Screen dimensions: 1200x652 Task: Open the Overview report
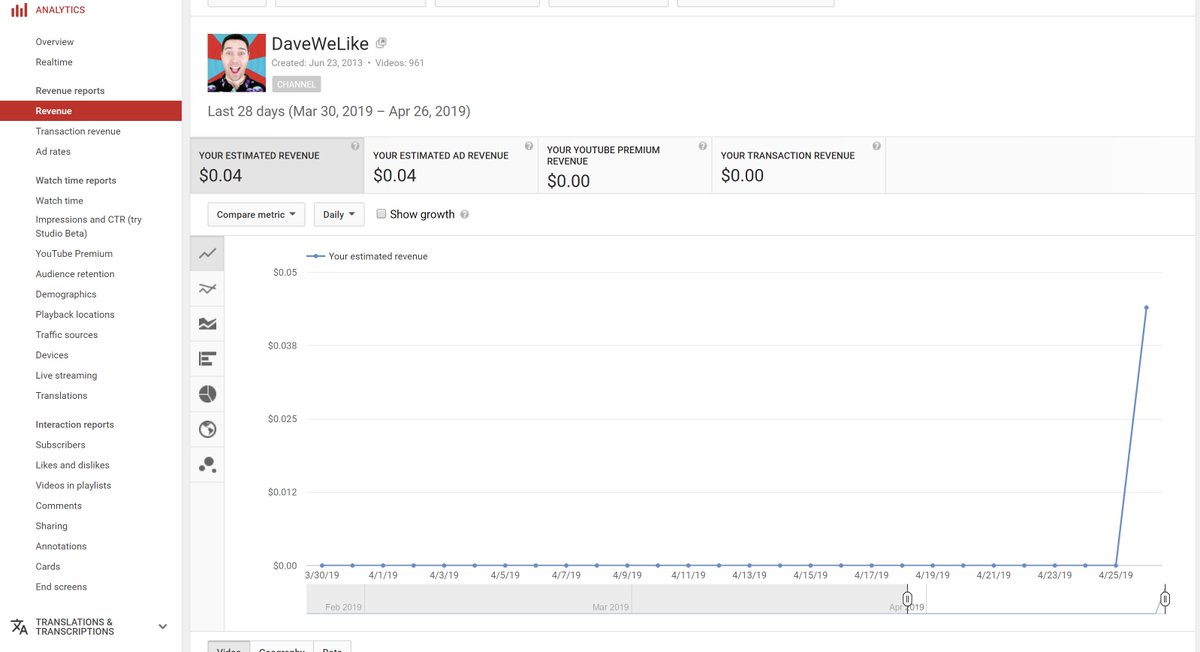tap(55, 42)
